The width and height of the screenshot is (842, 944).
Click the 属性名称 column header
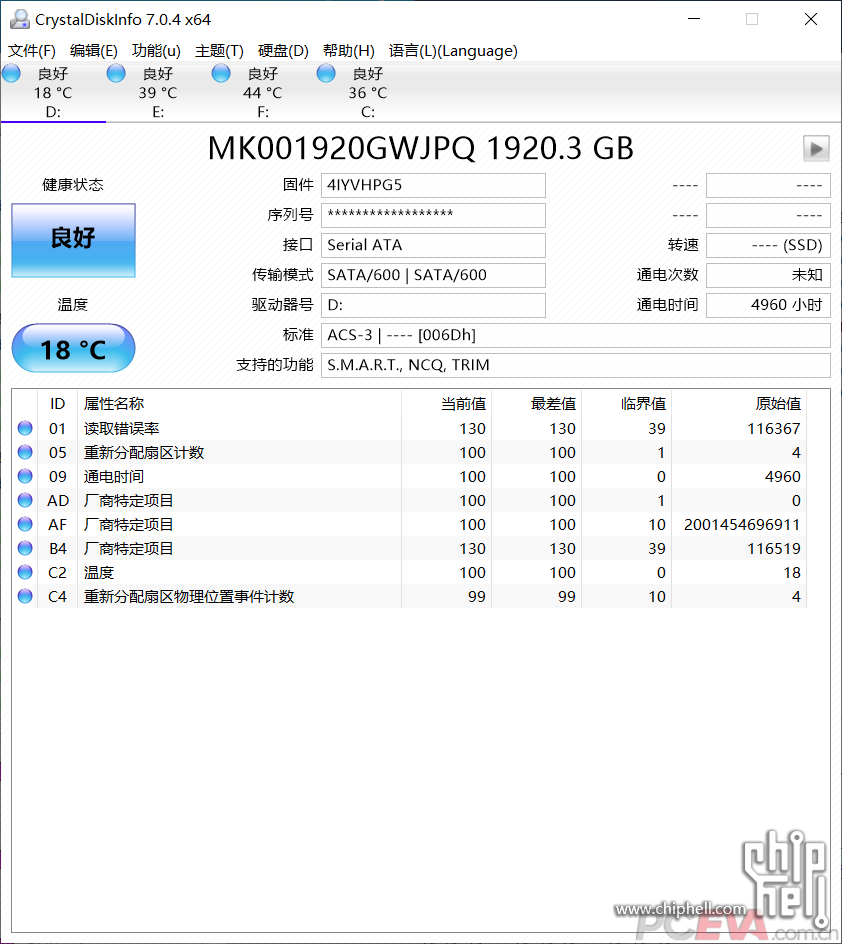240,403
